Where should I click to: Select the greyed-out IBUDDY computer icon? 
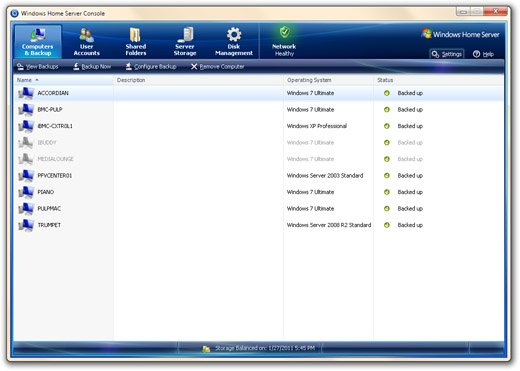[26, 142]
